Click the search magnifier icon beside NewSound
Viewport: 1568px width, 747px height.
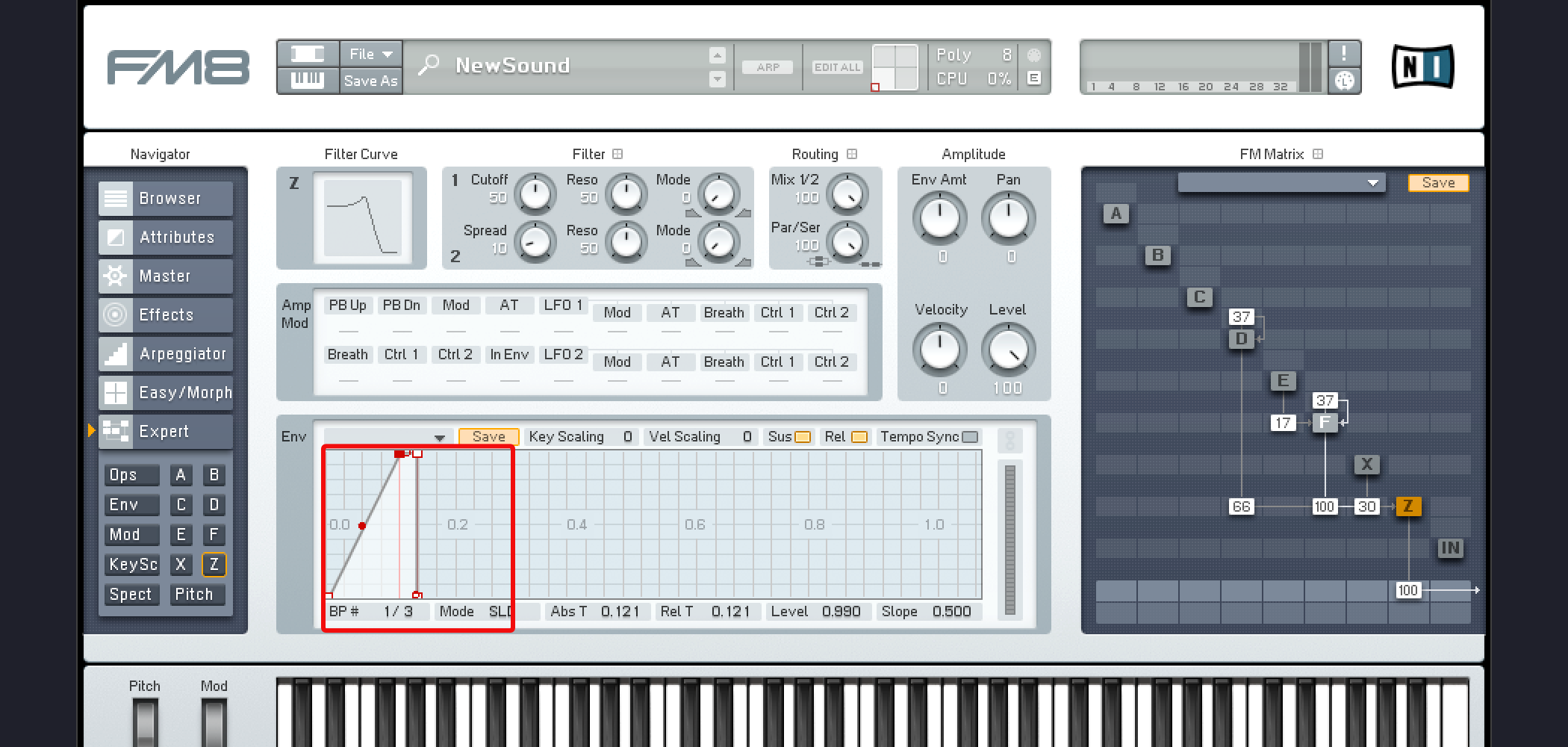click(x=428, y=66)
